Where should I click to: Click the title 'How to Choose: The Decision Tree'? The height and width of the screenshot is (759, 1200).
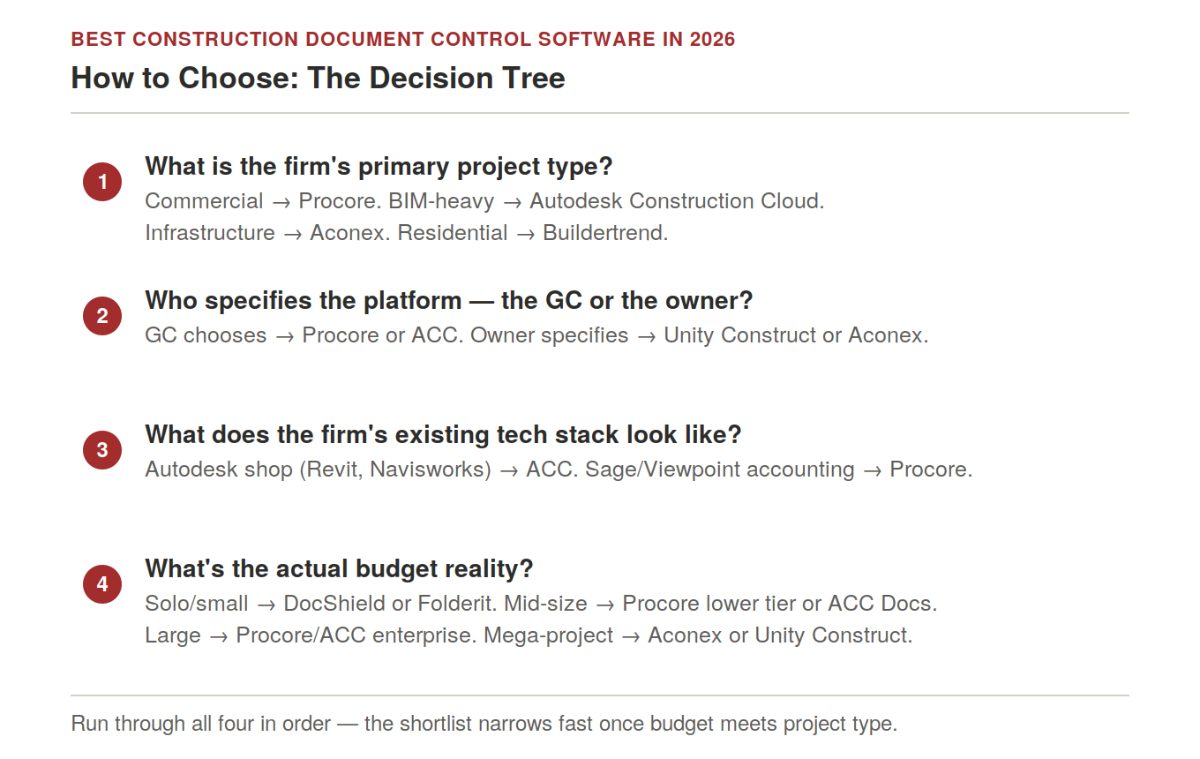pyautogui.click(x=318, y=78)
